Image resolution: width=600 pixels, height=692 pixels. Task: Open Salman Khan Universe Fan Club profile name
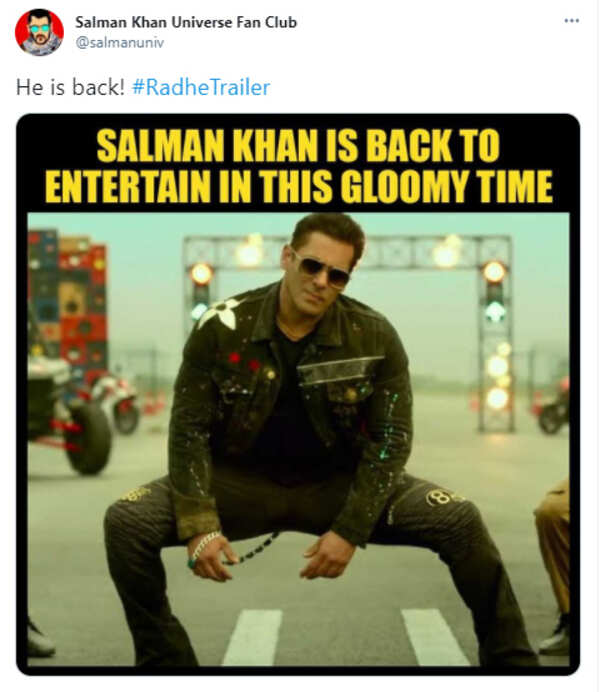[187, 22]
